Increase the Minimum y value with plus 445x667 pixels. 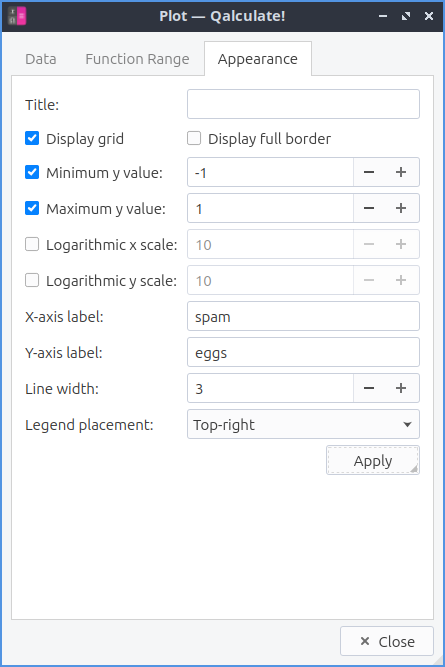point(401,172)
